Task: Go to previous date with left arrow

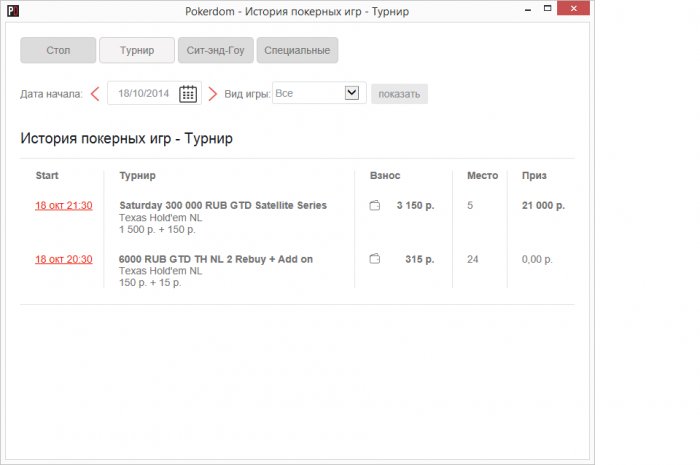Action: point(95,94)
